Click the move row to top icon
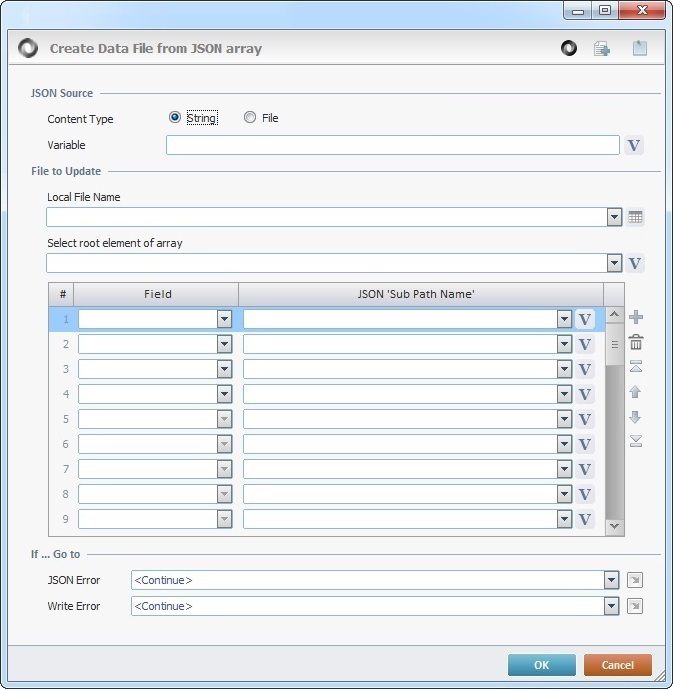 click(x=635, y=367)
